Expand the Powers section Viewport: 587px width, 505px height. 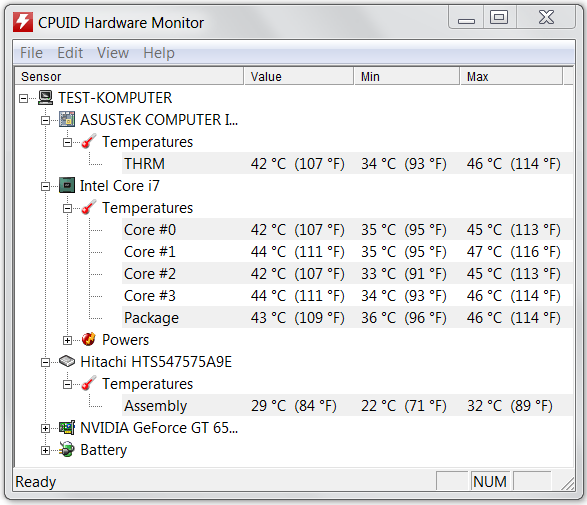(67, 340)
